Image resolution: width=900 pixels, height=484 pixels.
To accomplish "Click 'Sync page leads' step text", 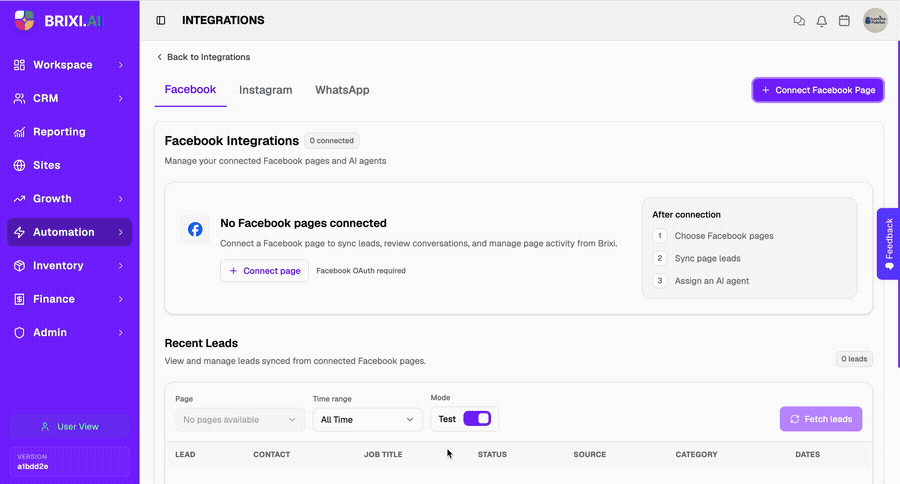I will tap(707, 258).
